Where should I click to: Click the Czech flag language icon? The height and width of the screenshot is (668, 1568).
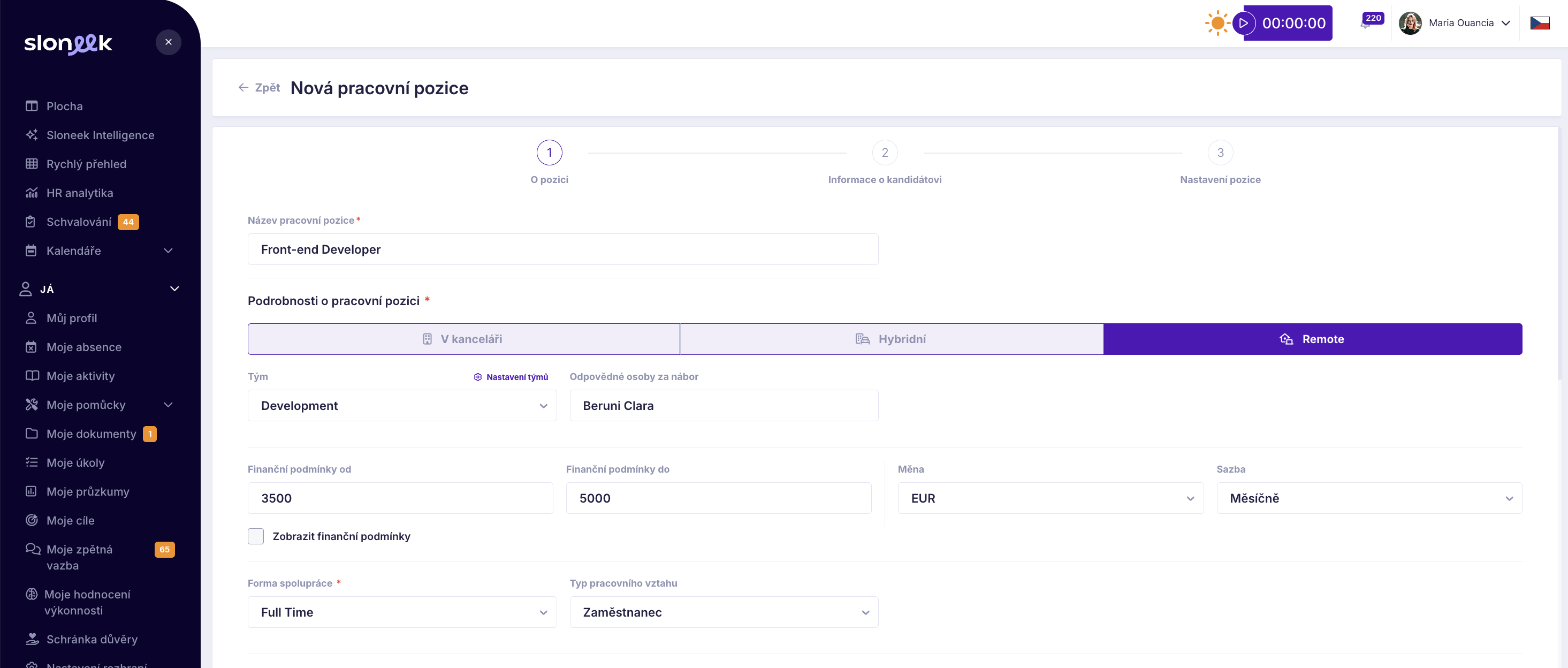click(x=1540, y=23)
